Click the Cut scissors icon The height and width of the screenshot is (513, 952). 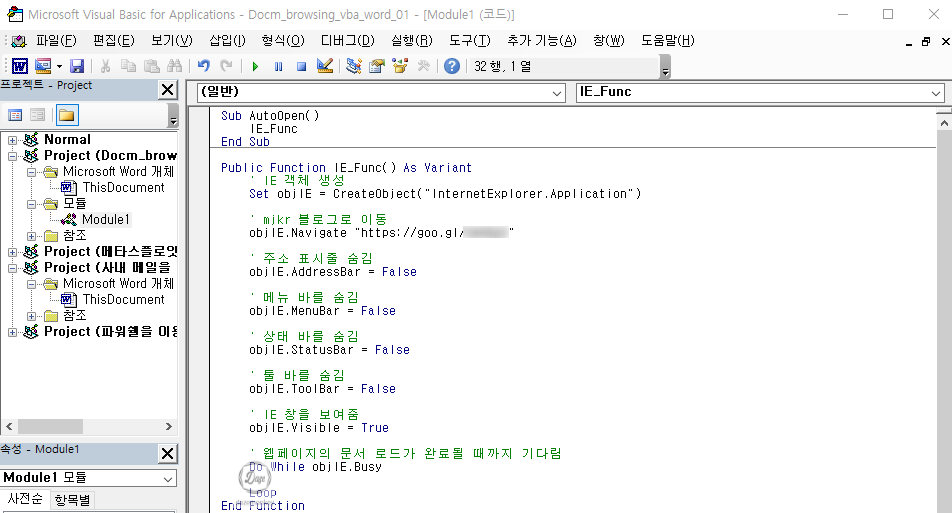click(105, 66)
